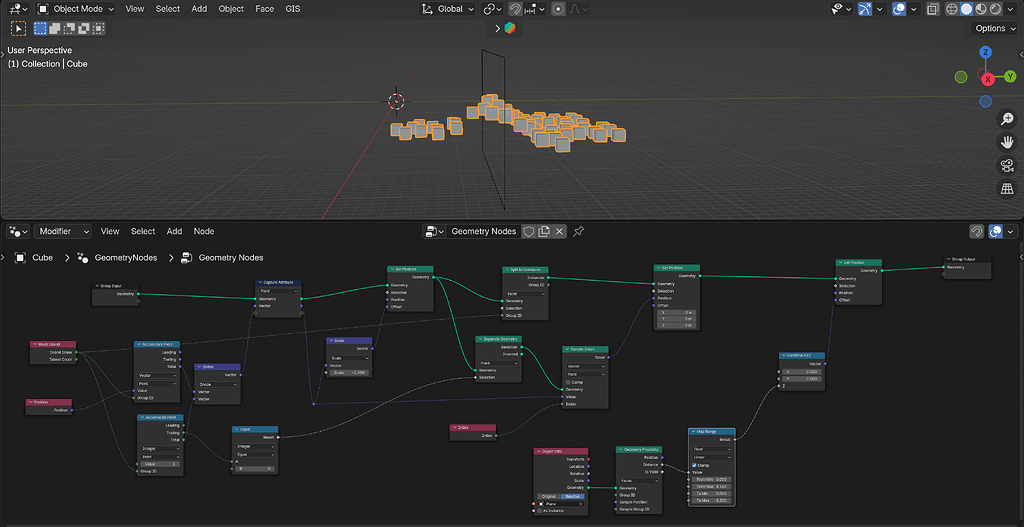Select material preview shading
This screenshot has height=527, width=1024.
point(981,9)
